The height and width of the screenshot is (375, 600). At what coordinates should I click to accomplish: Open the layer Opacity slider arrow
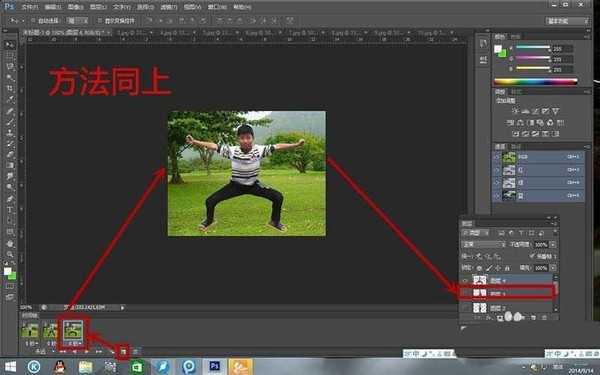[553, 244]
